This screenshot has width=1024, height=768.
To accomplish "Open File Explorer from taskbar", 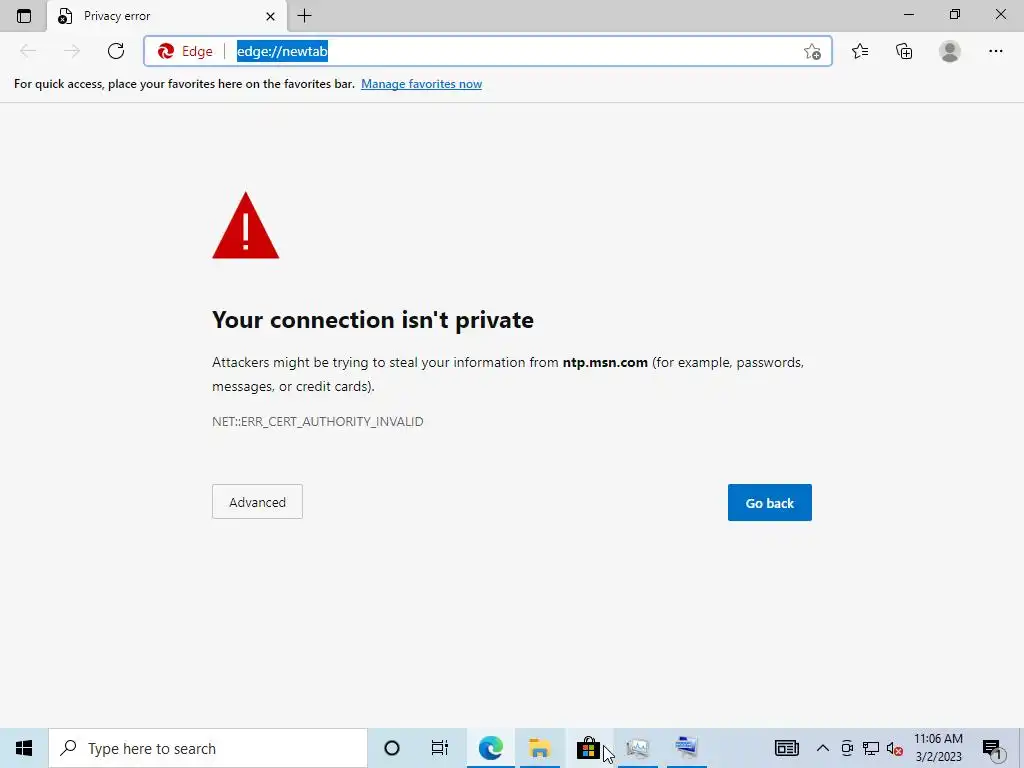I will point(539,748).
